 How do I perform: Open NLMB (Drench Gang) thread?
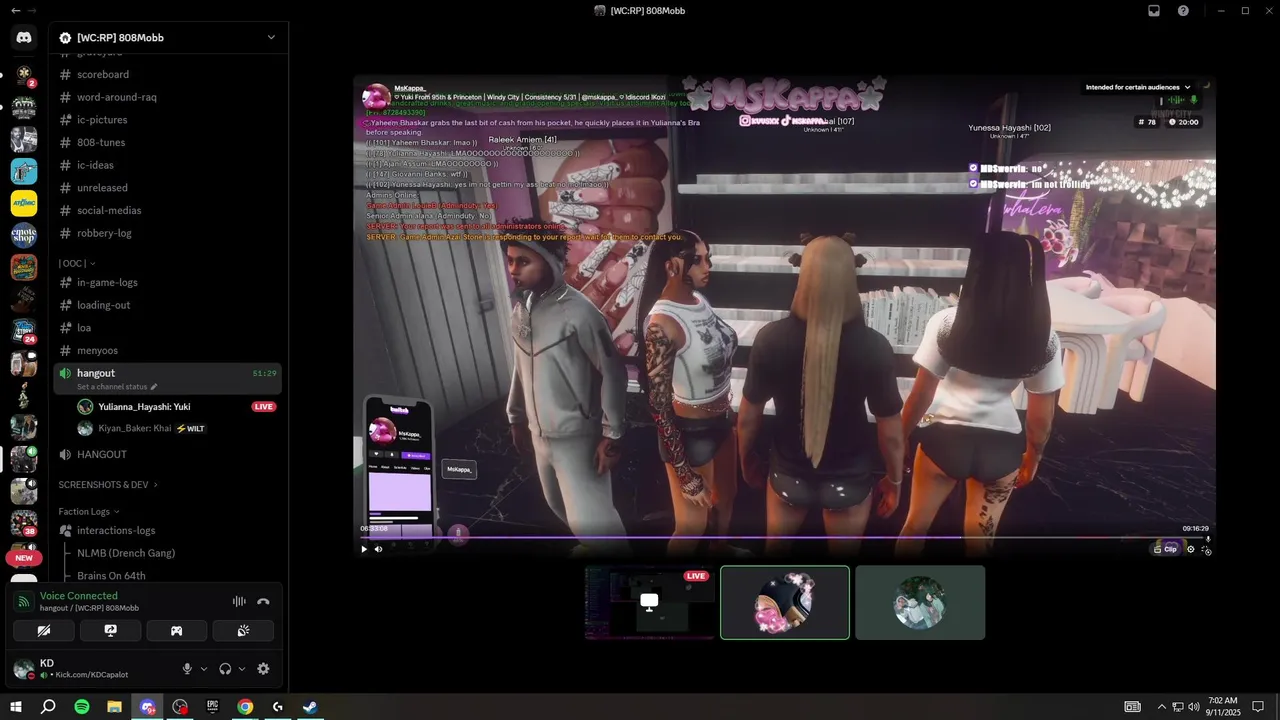126,553
